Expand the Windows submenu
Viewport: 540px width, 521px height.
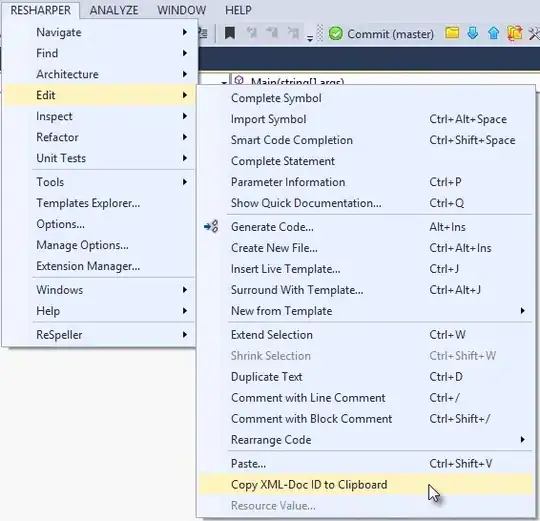(100, 290)
